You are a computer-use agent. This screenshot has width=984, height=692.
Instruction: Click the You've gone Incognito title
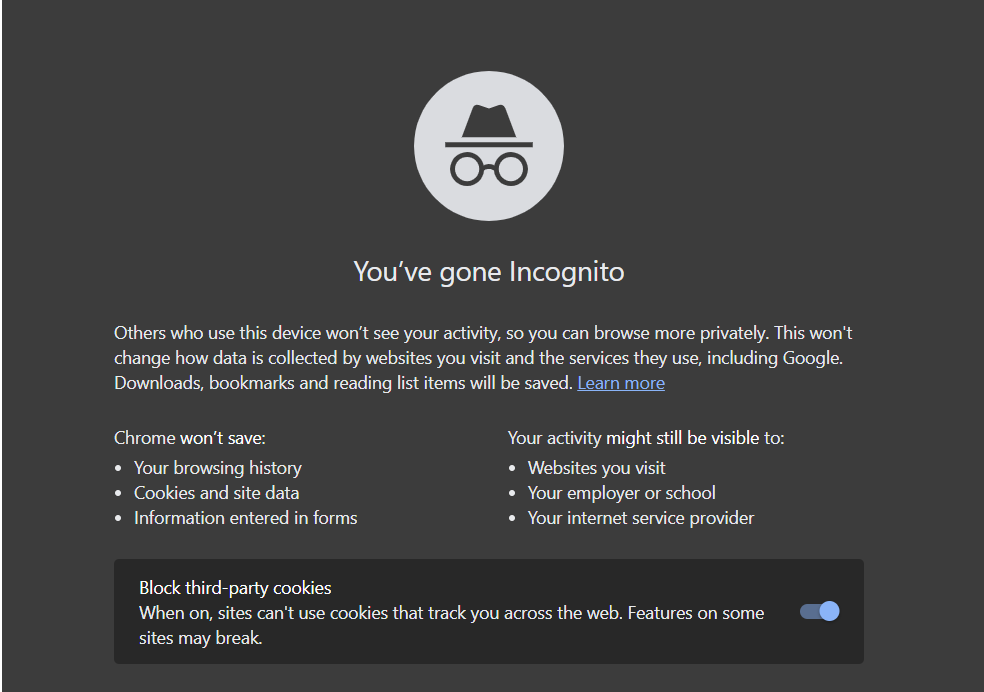(488, 271)
